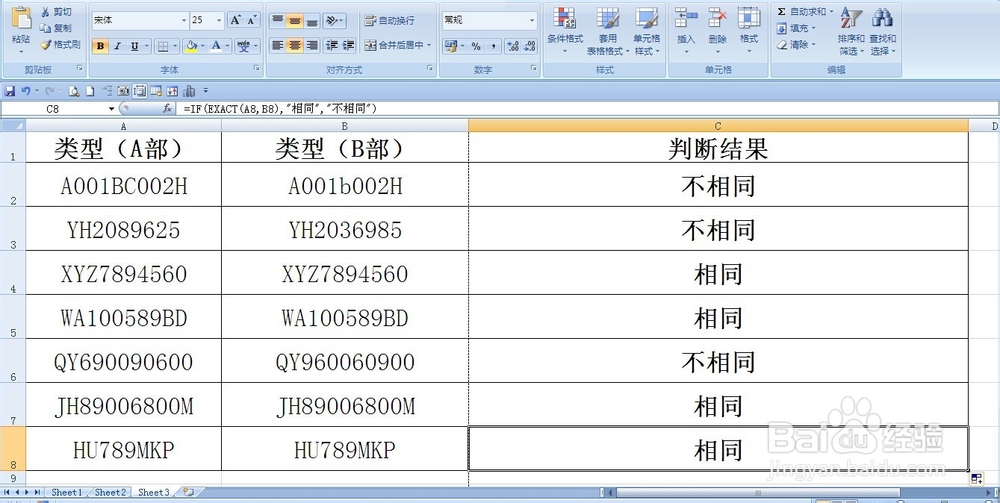Center text horizontally
Image resolution: width=1000 pixels, height=503 pixels.
[294, 45]
